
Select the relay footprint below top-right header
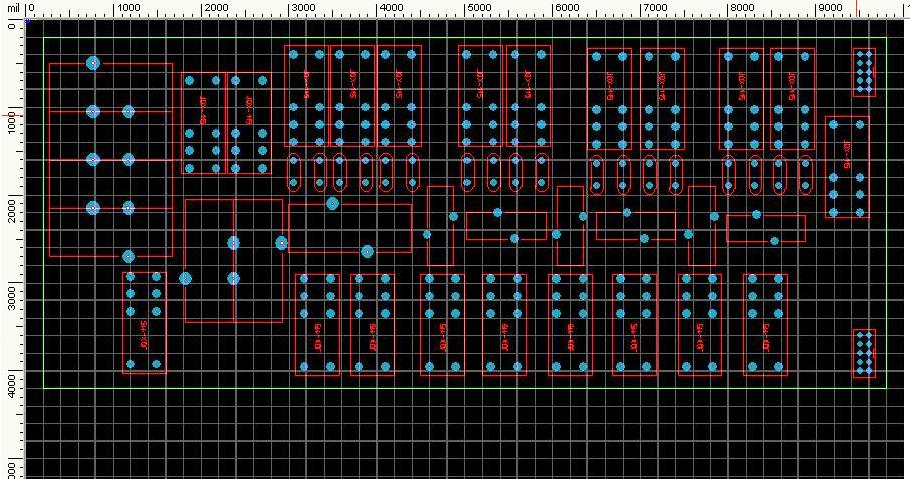click(x=847, y=167)
